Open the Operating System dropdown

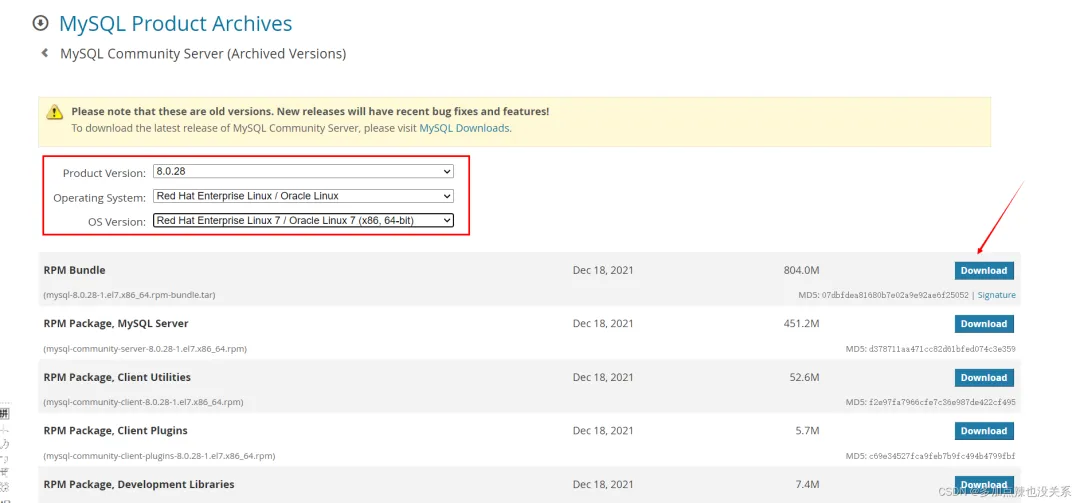point(303,196)
